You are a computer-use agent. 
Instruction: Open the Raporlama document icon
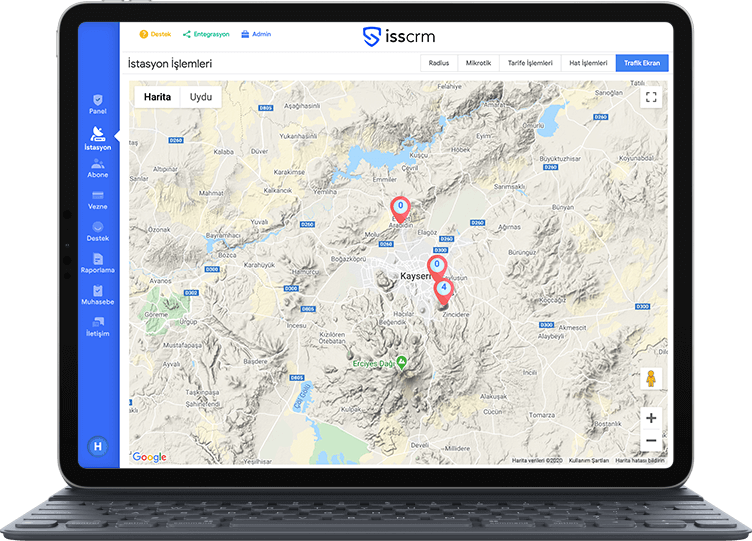pos(98,259)
